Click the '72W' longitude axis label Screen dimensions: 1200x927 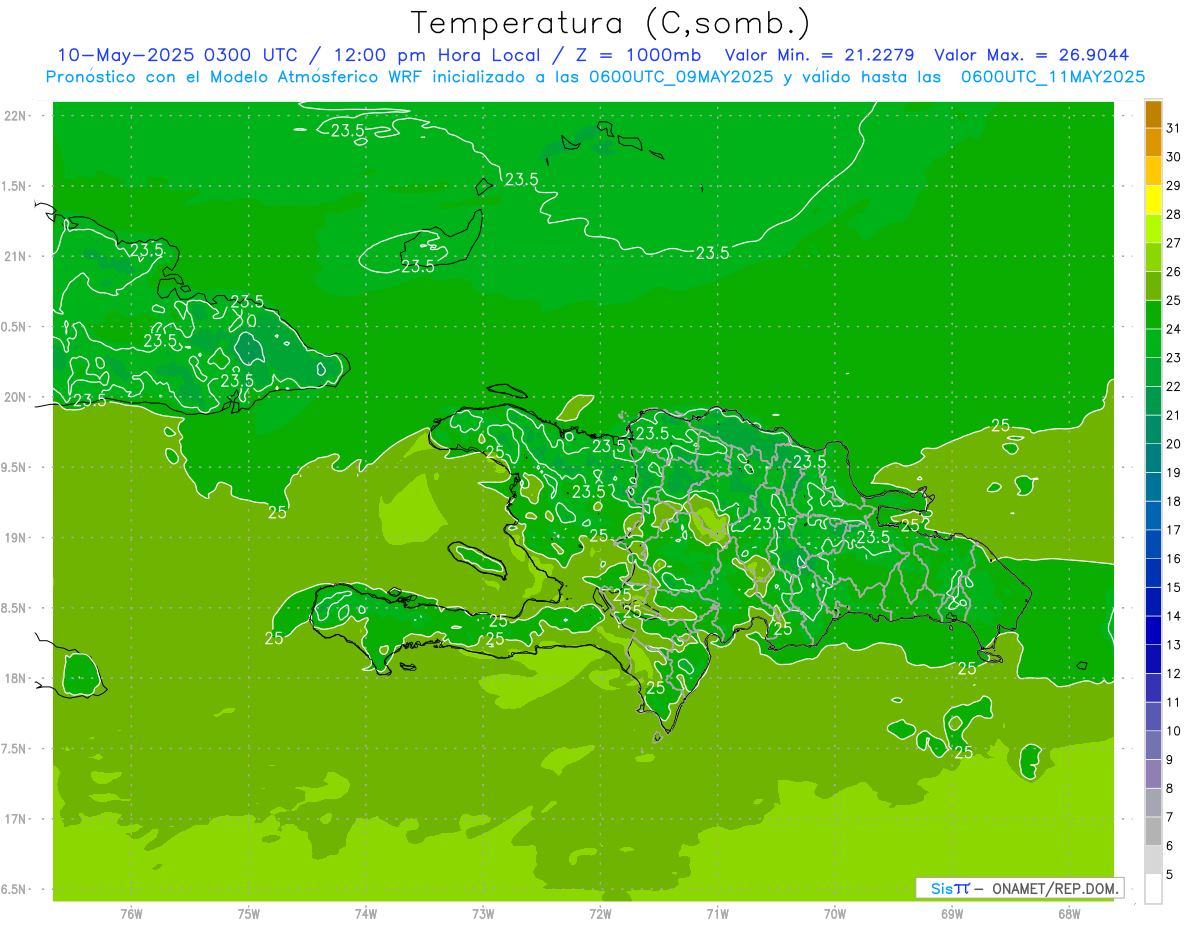pyautogui.click(x=600, y=914)
